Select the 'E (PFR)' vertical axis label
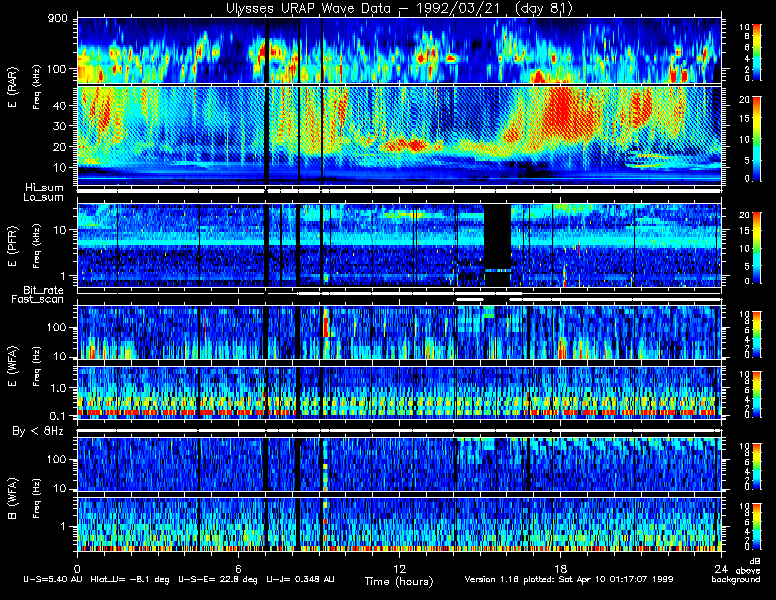Viewport: 776px width, 600px height. (12, 246)
